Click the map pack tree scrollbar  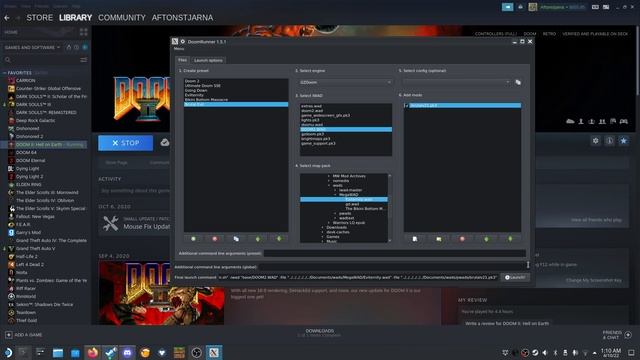[x=389, y=208]
